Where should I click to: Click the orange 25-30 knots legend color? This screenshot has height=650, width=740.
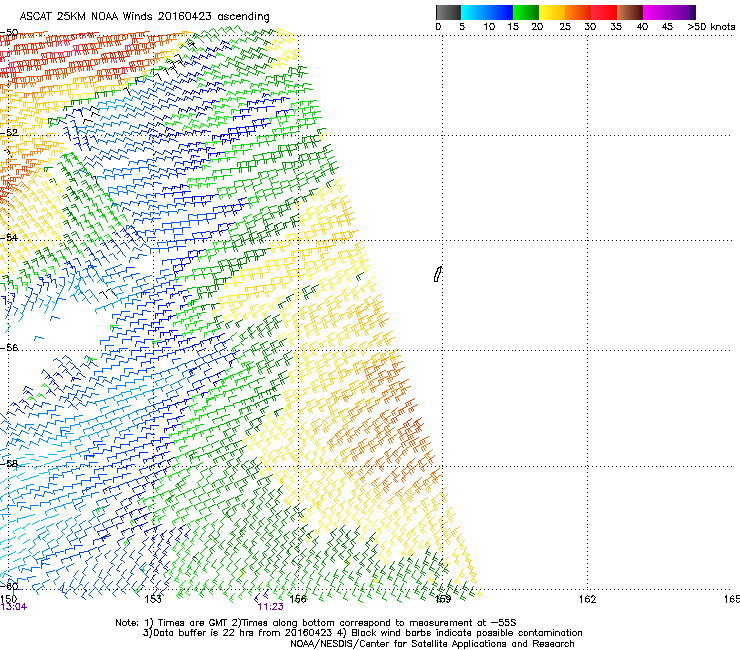[x=578, y=12]
